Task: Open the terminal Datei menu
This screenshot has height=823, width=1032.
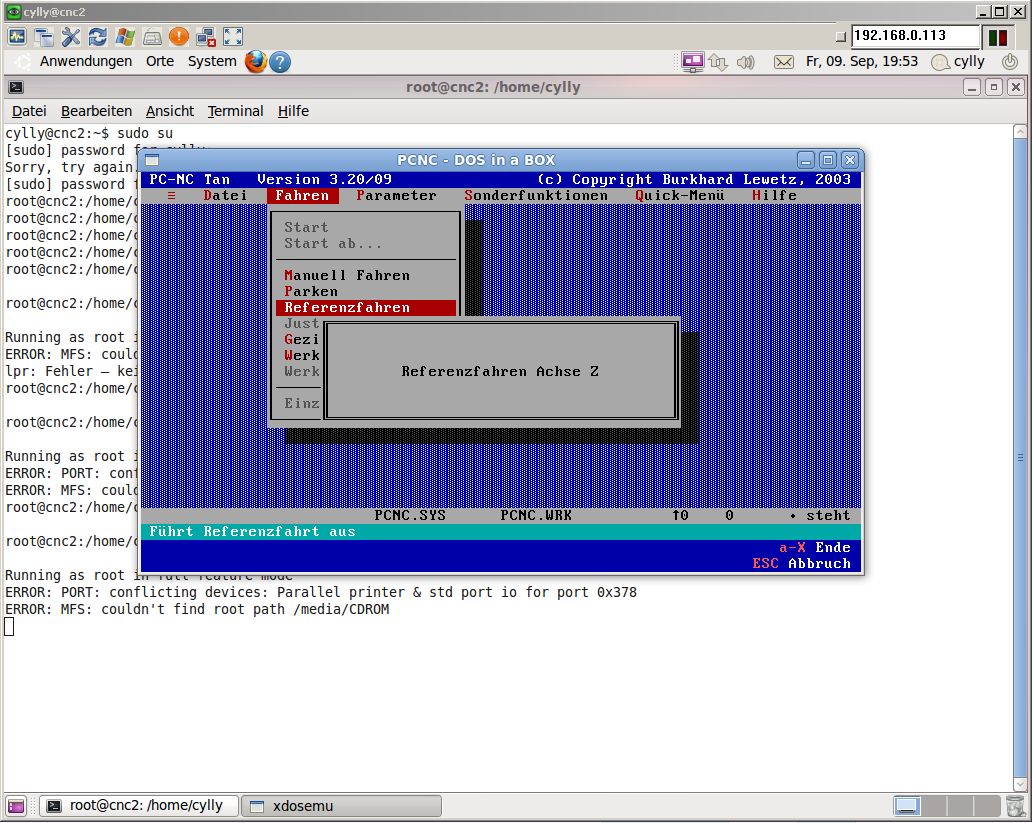Action: (29, 111)
